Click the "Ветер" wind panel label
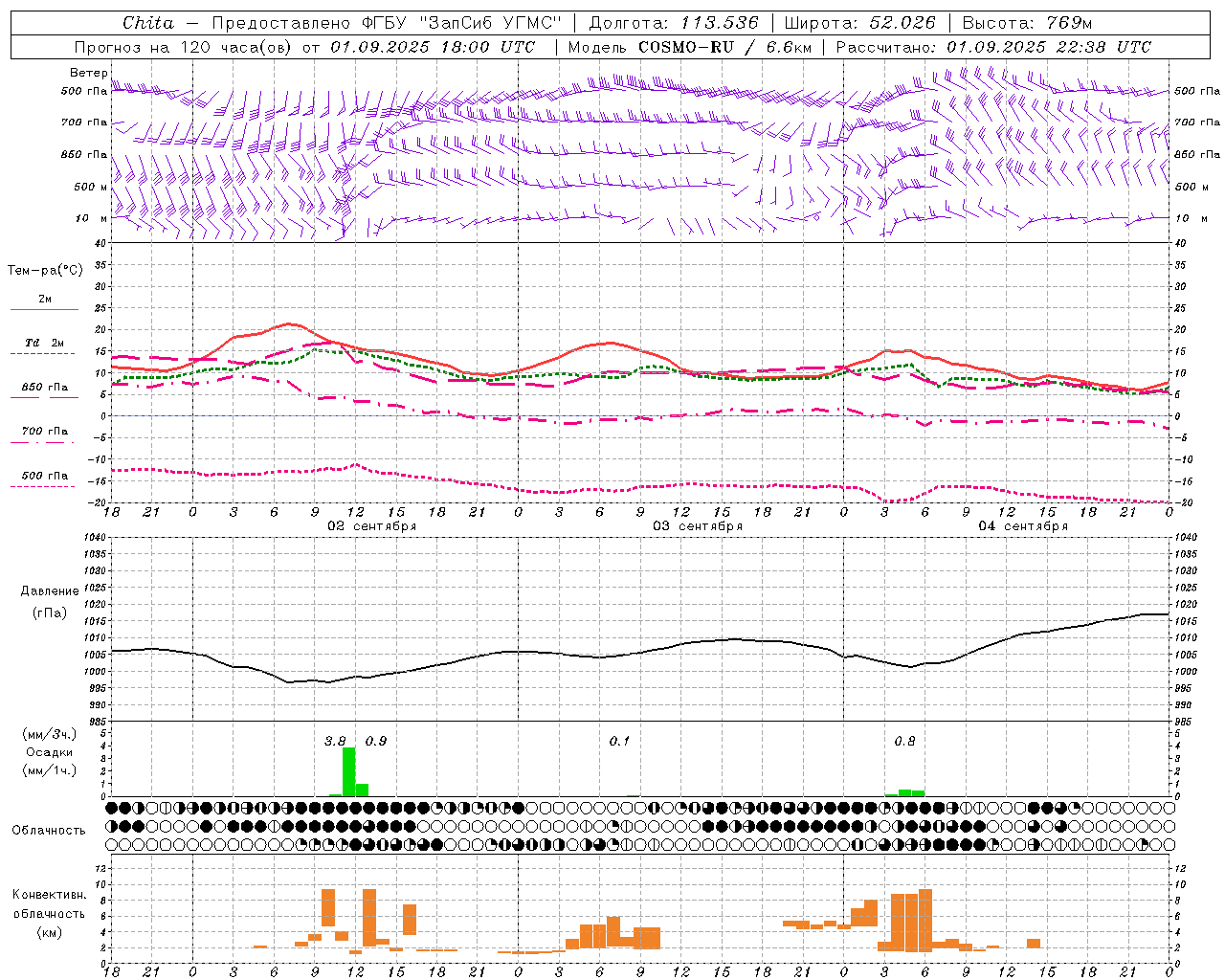This screenshot has height=980, width=1225. point(89,73)
